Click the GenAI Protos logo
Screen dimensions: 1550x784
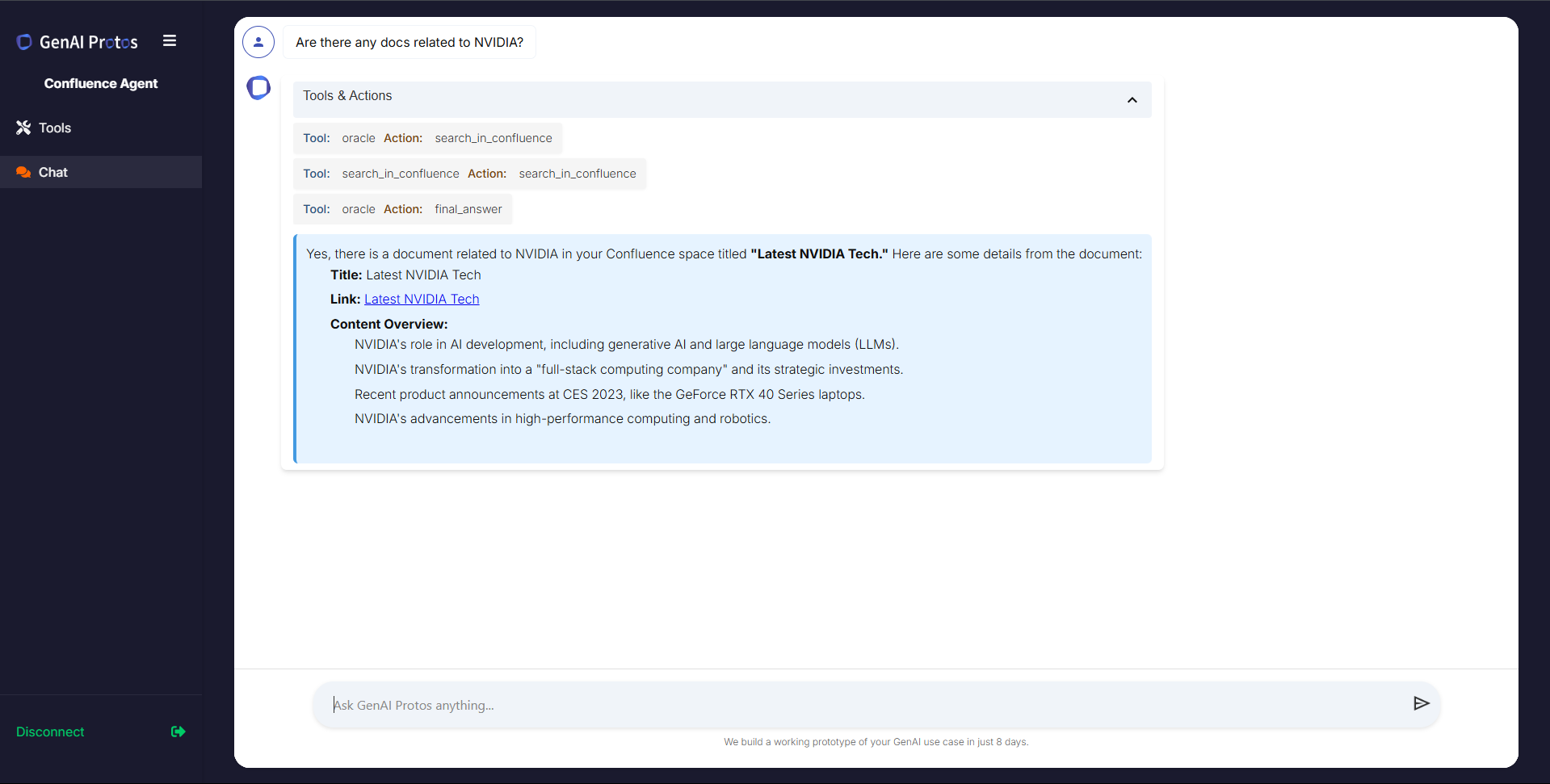tap(77, 42)
